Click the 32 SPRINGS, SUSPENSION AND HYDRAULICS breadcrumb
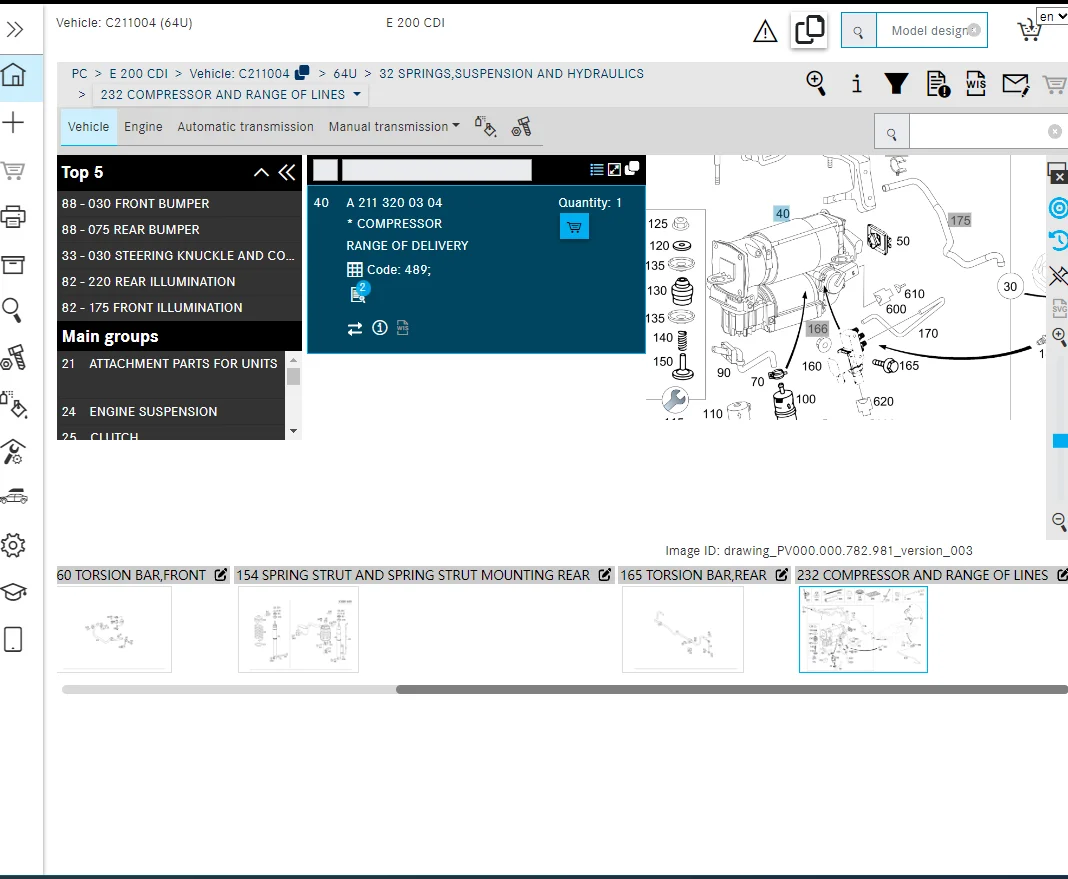Screen dimensions: 1068x879 coord(511,74)
